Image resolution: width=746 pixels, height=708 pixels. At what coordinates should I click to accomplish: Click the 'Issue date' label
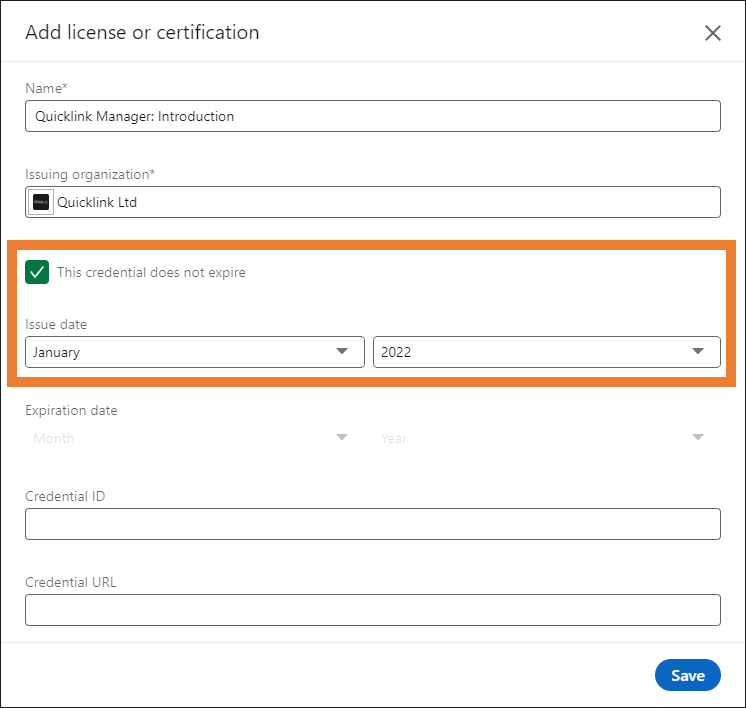(56, 324)
